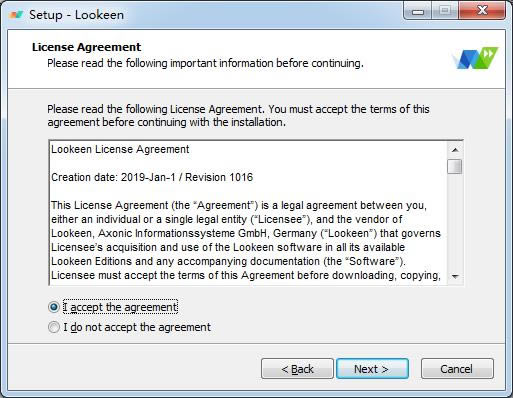Continue with the Next > button
The height and width of the screenshot is (398, 513).
[x=372, y=369]
